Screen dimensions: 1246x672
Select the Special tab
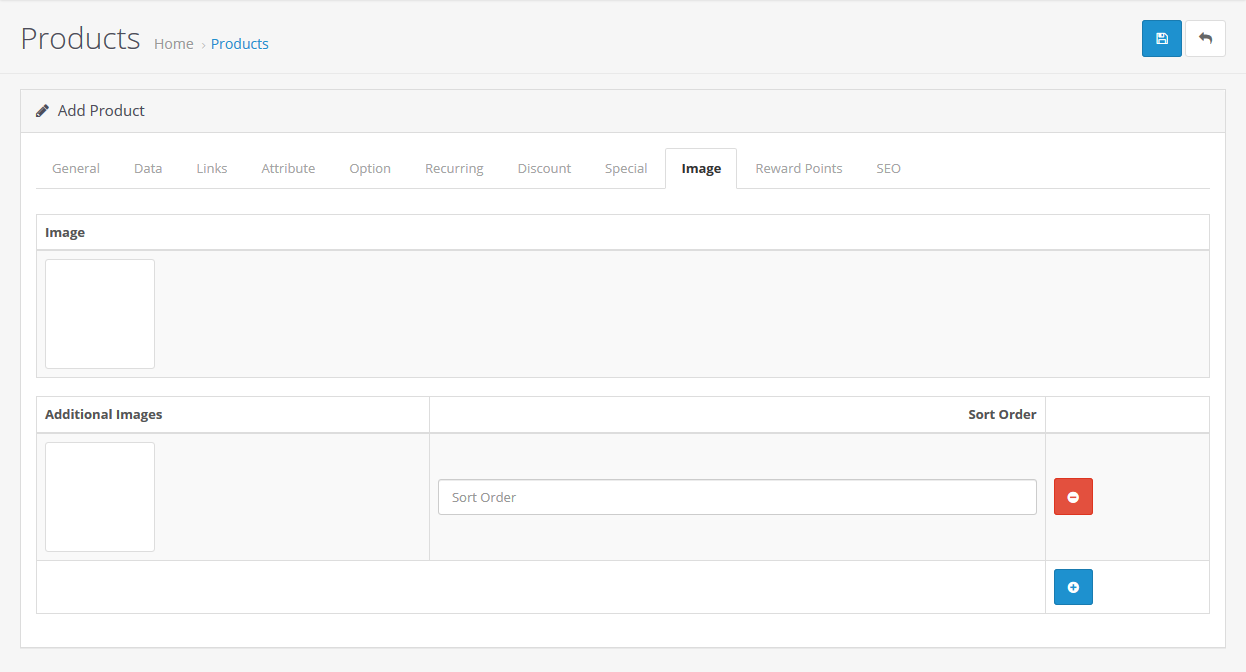point(626,168)
